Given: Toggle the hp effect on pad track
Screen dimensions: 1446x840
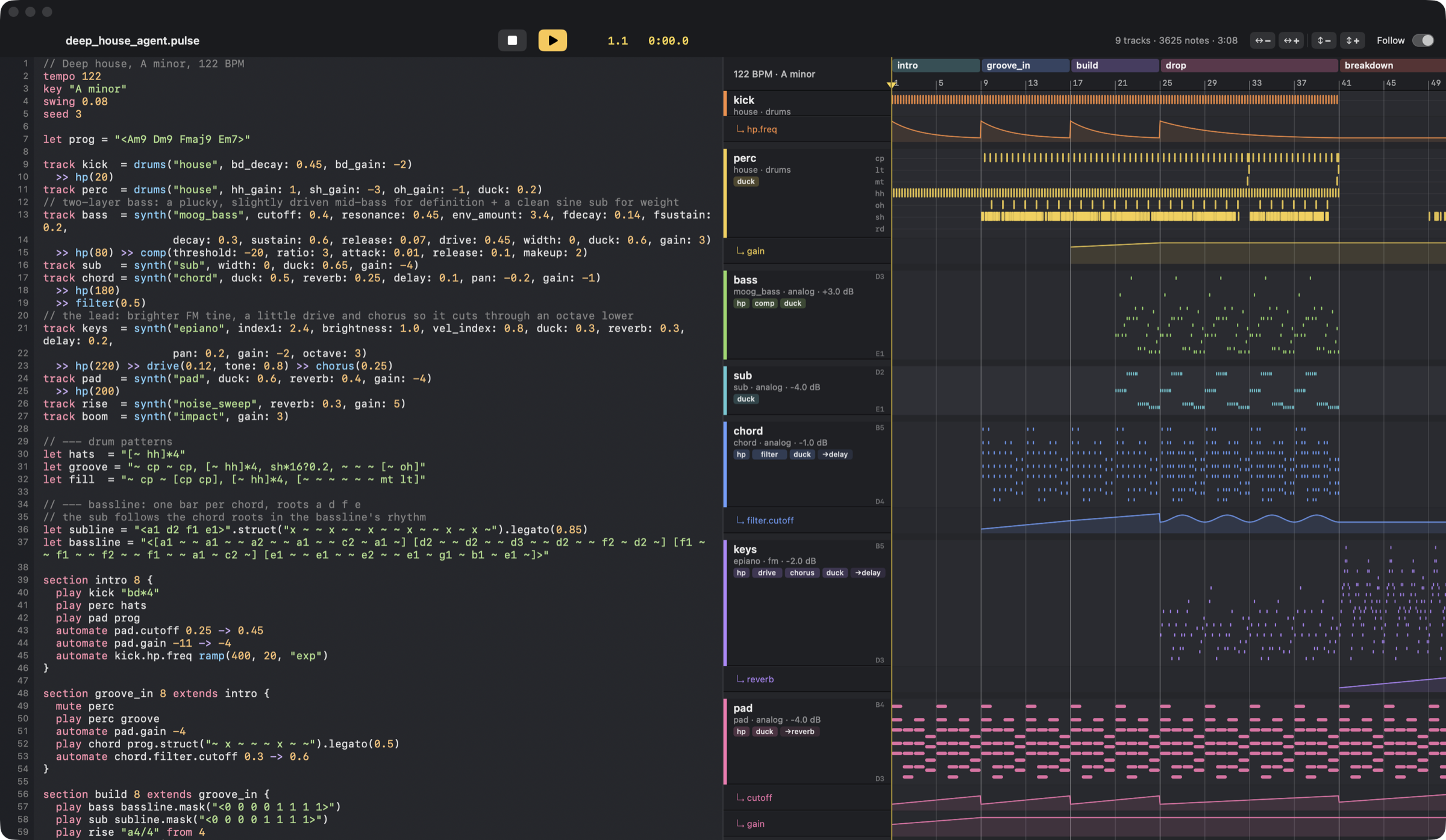Looking at the screenshot, I should [x=741, y=732].
